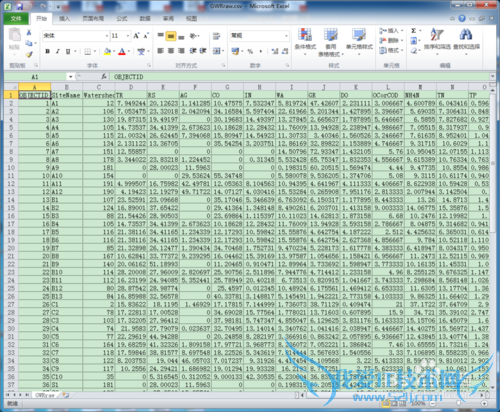Click the blue Help question mark icon
The width and height of the screenshot is (500, 412).
[462, 18]
